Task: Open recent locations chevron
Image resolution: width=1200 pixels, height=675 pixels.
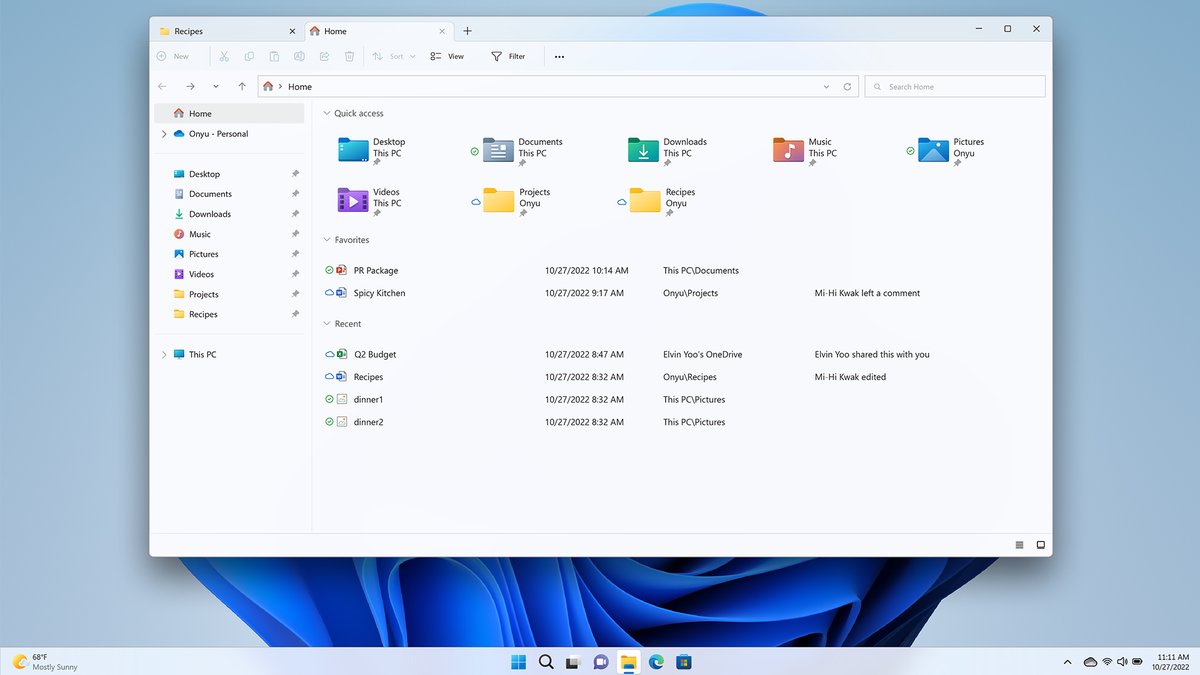Action: click(x=216, y=87)
